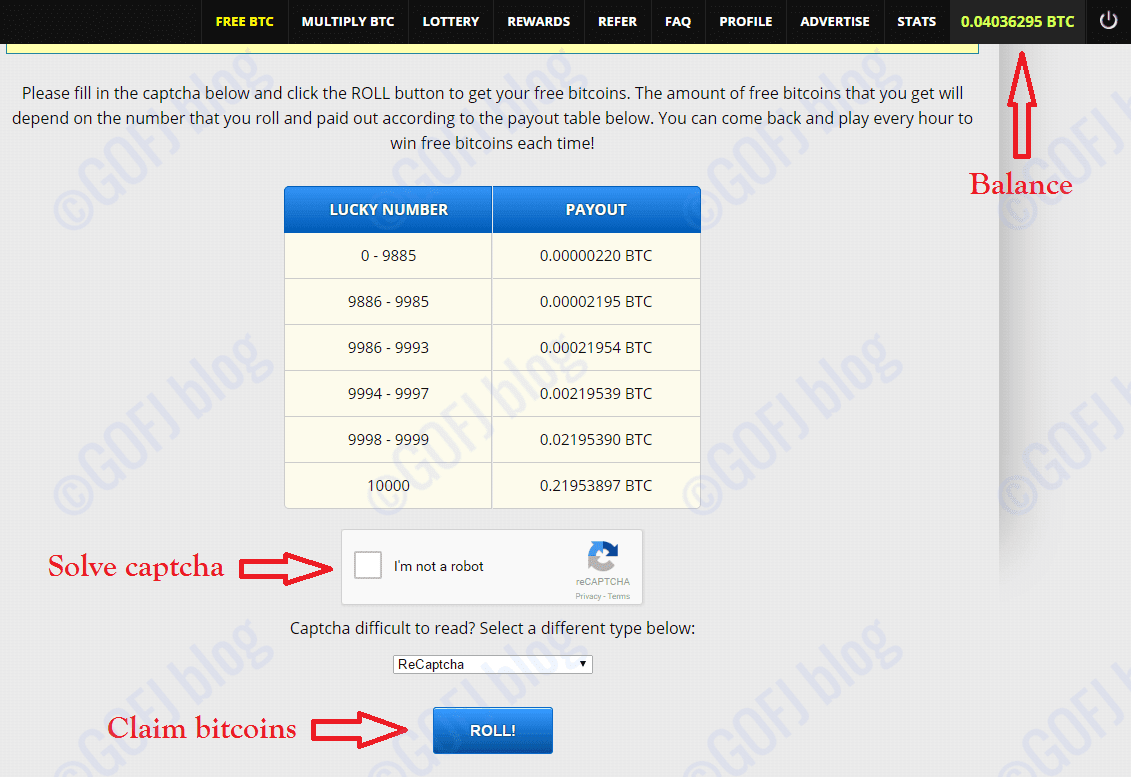Click the BTC balance amount

1017,22
